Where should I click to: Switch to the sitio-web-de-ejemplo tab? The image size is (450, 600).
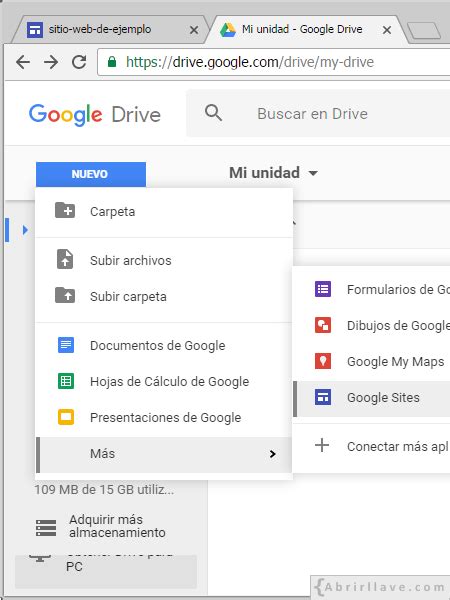click(x=109, y=29)
